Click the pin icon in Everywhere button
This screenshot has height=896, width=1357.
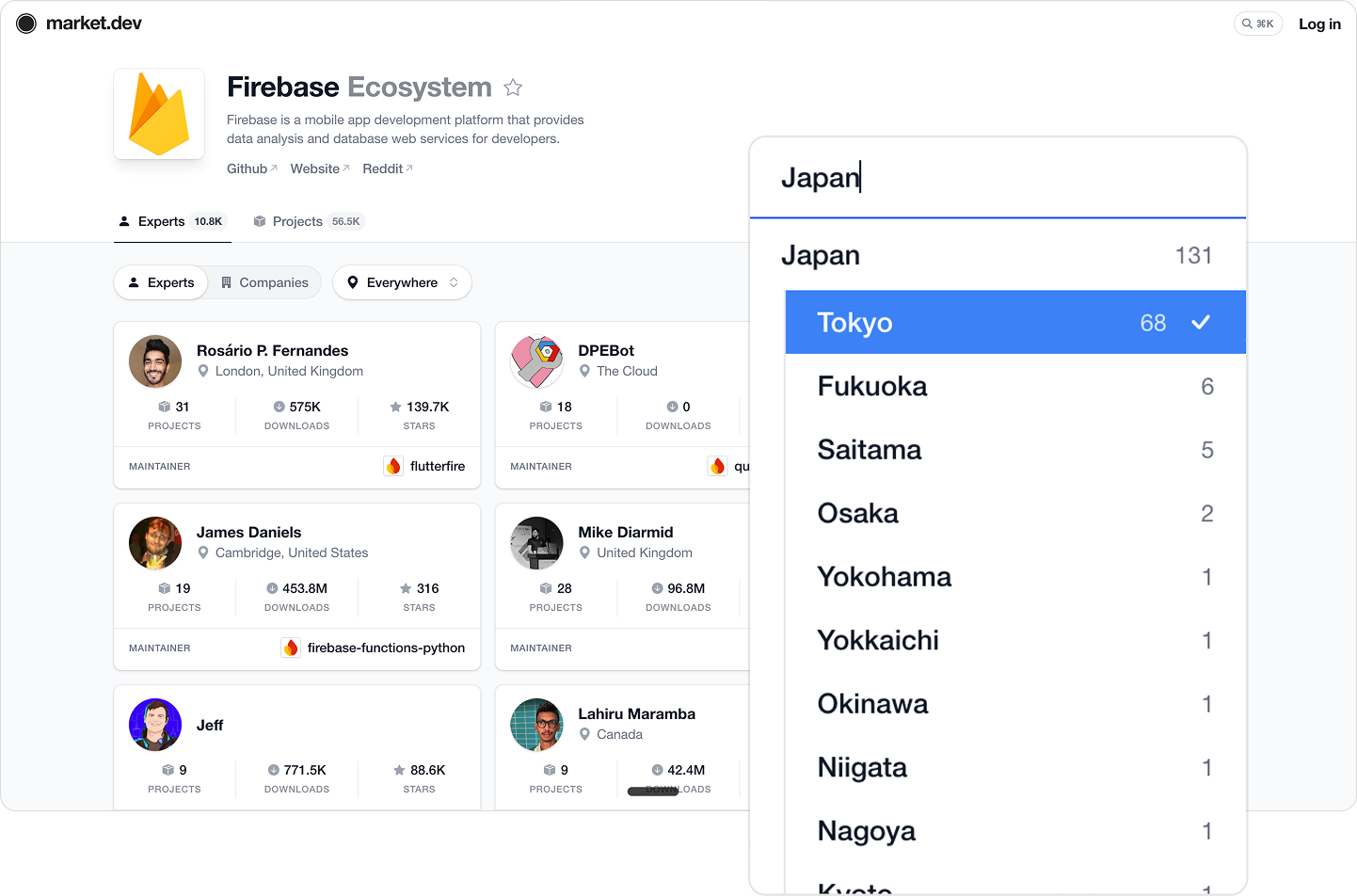(353, 282)
